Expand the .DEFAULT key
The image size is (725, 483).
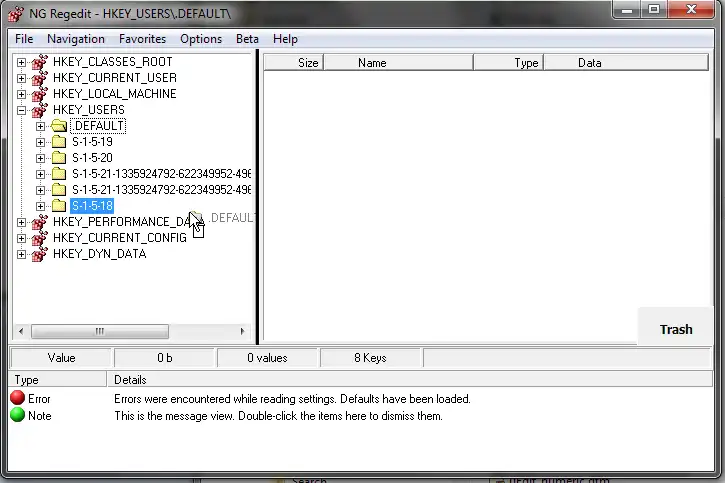41,126
